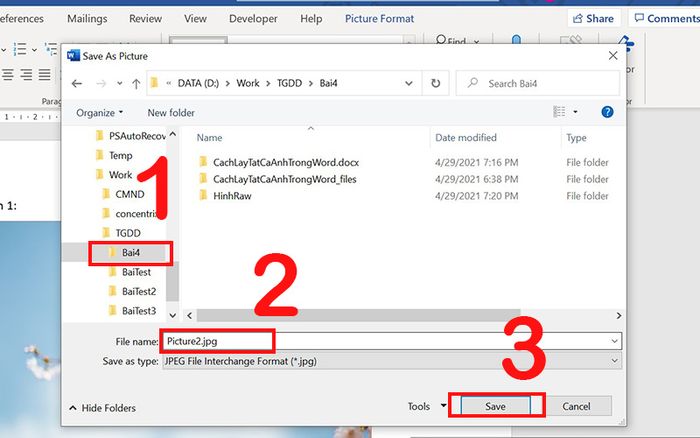The width and height of the screenshot is (700, 438).
Task: Open File name history dropdown arrow
Action: [615, 342]
